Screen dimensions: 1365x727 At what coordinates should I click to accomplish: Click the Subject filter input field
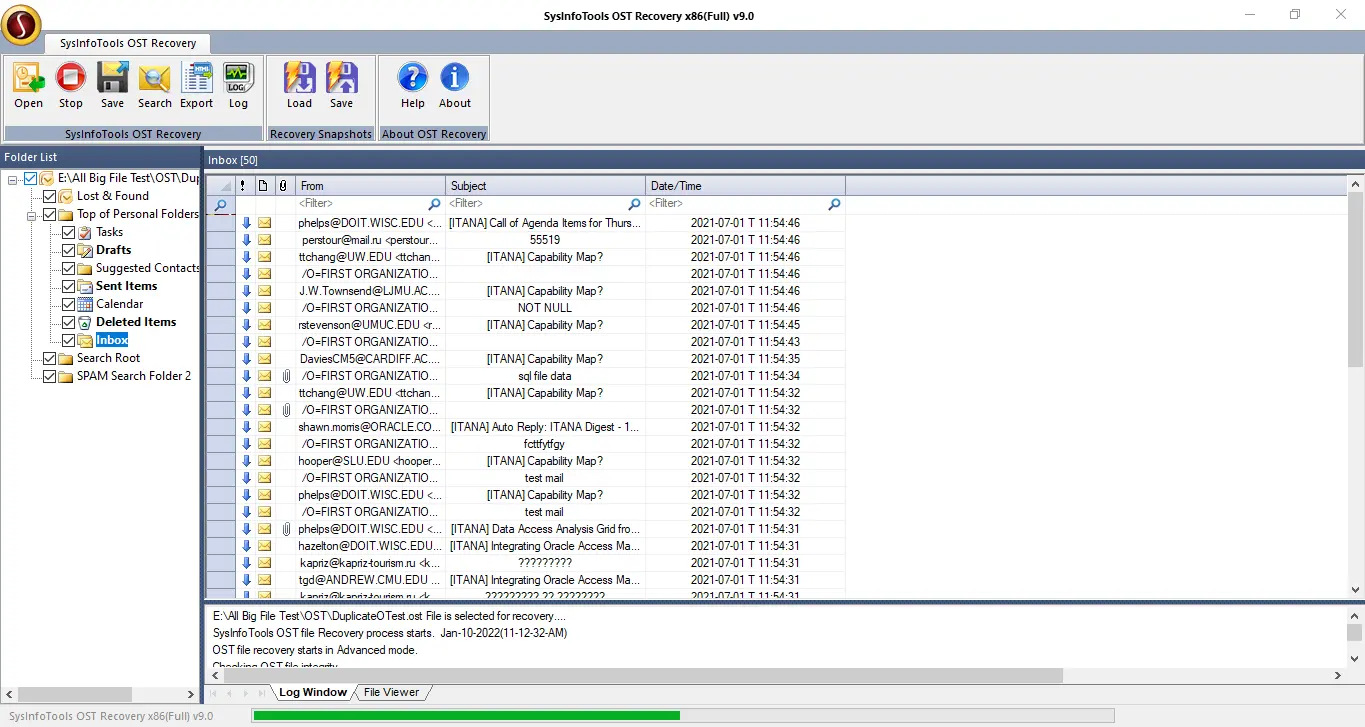pos(537,204)
